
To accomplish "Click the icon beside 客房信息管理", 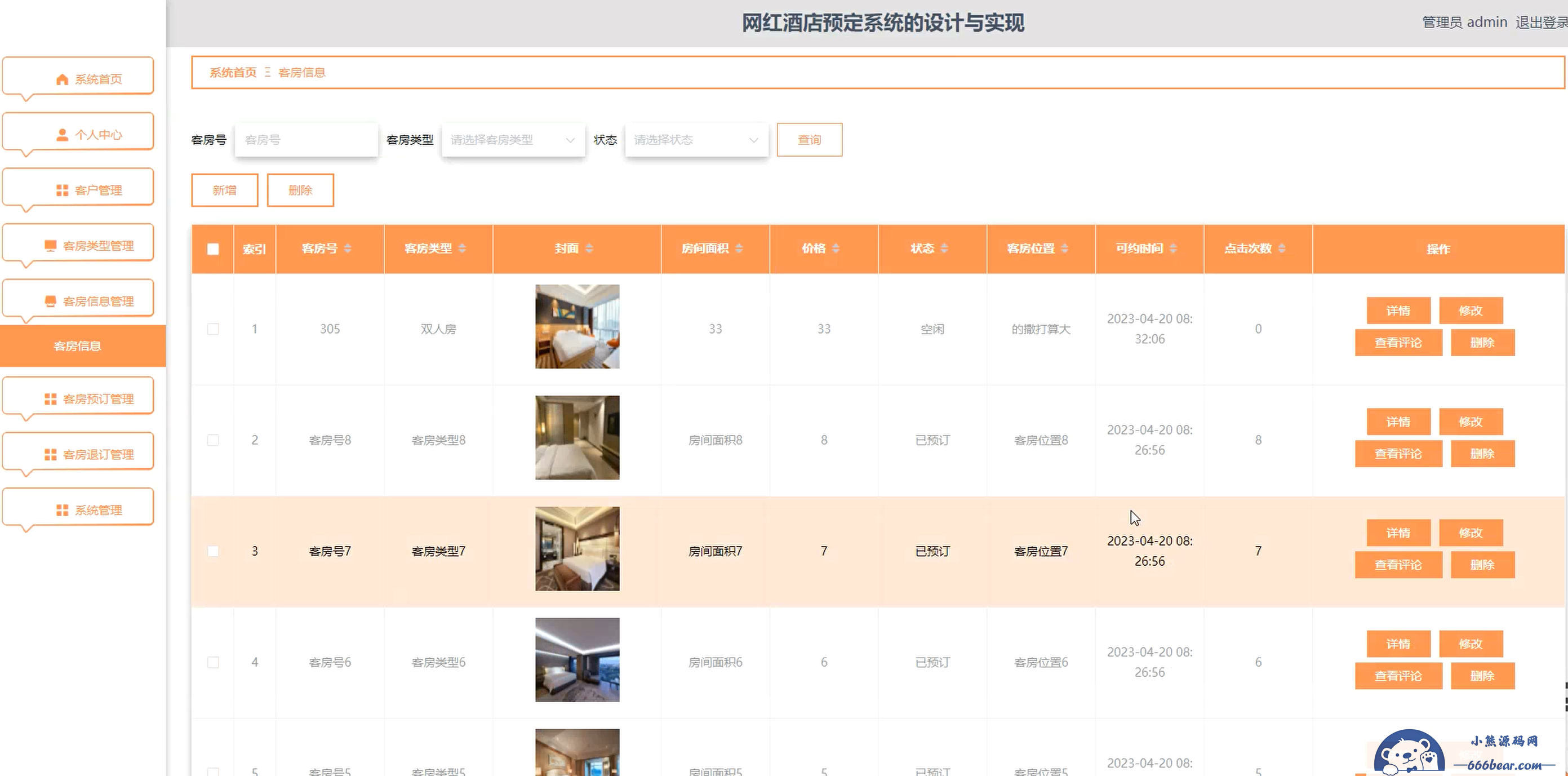I will click(50, 301).
